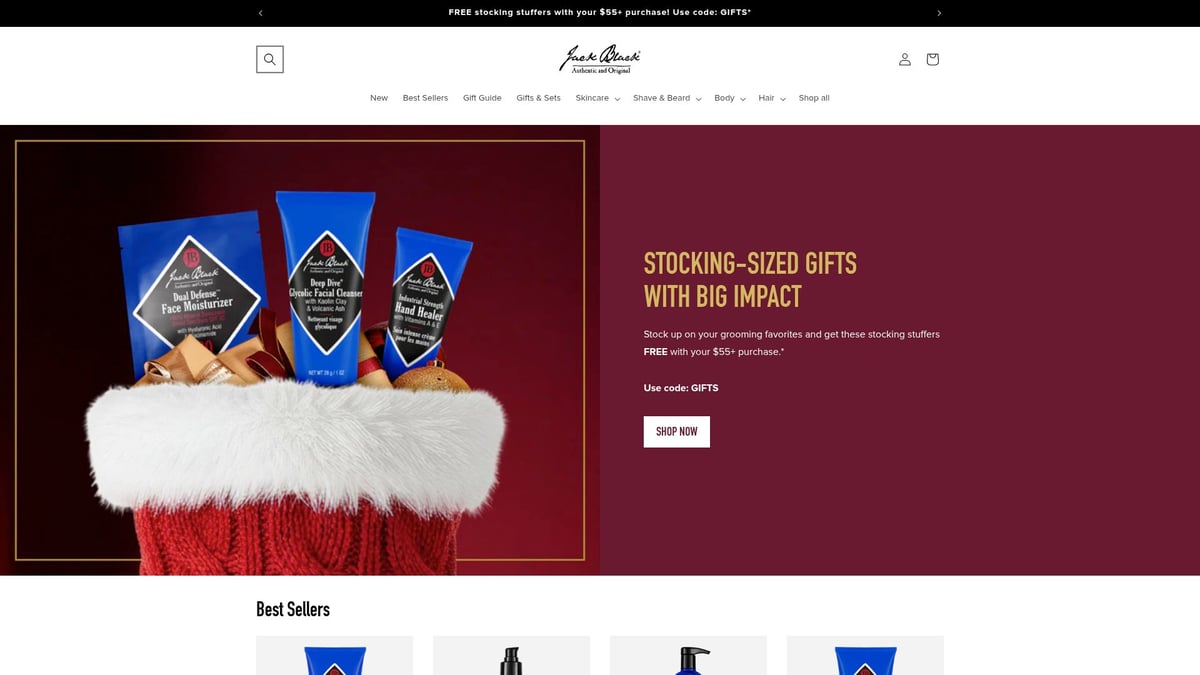Go home via Jack Black logo
The height and width of the screenshot is (675, 1200).
[x=600, y=59]
